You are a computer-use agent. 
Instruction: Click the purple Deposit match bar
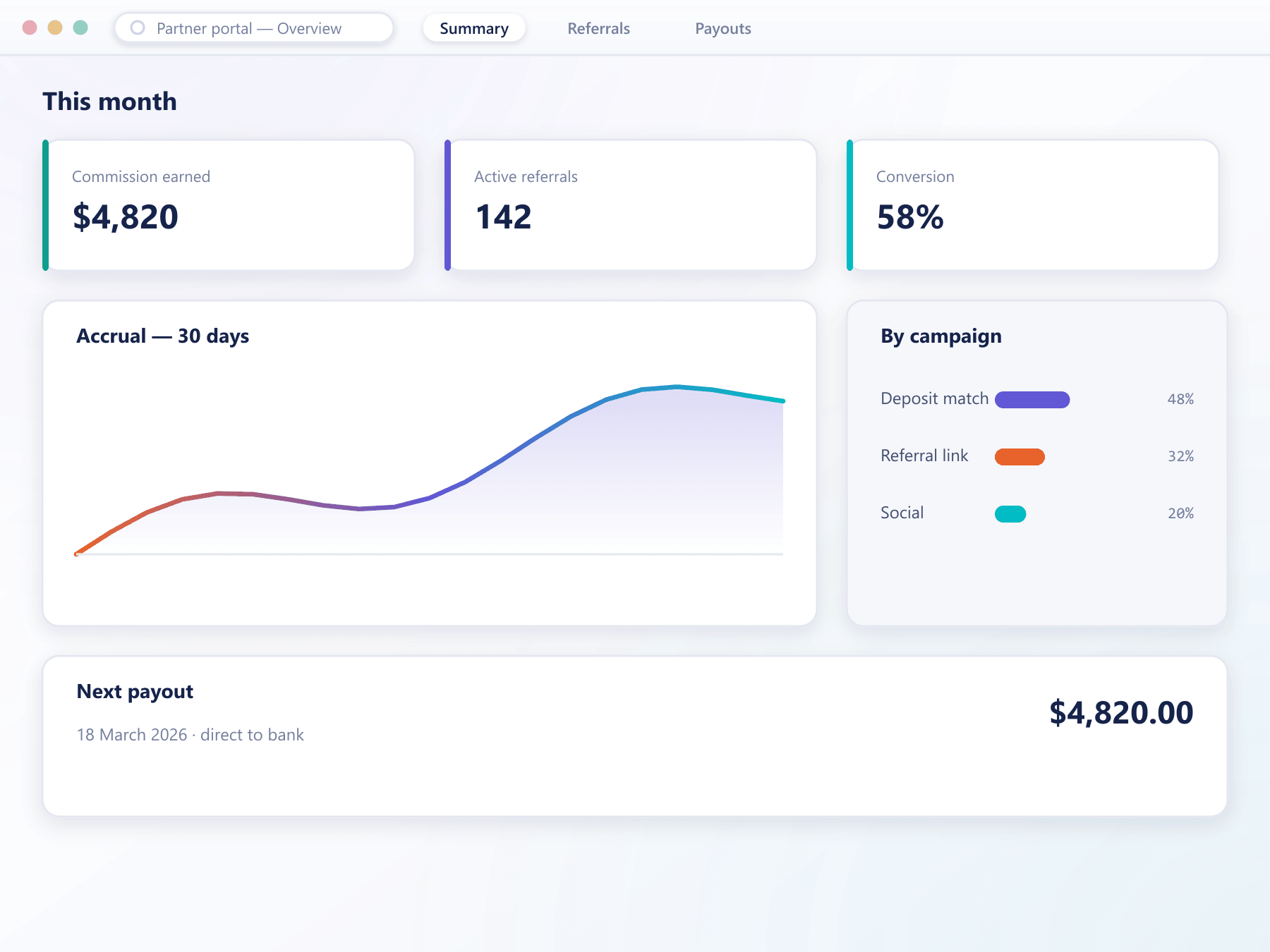1032,400
